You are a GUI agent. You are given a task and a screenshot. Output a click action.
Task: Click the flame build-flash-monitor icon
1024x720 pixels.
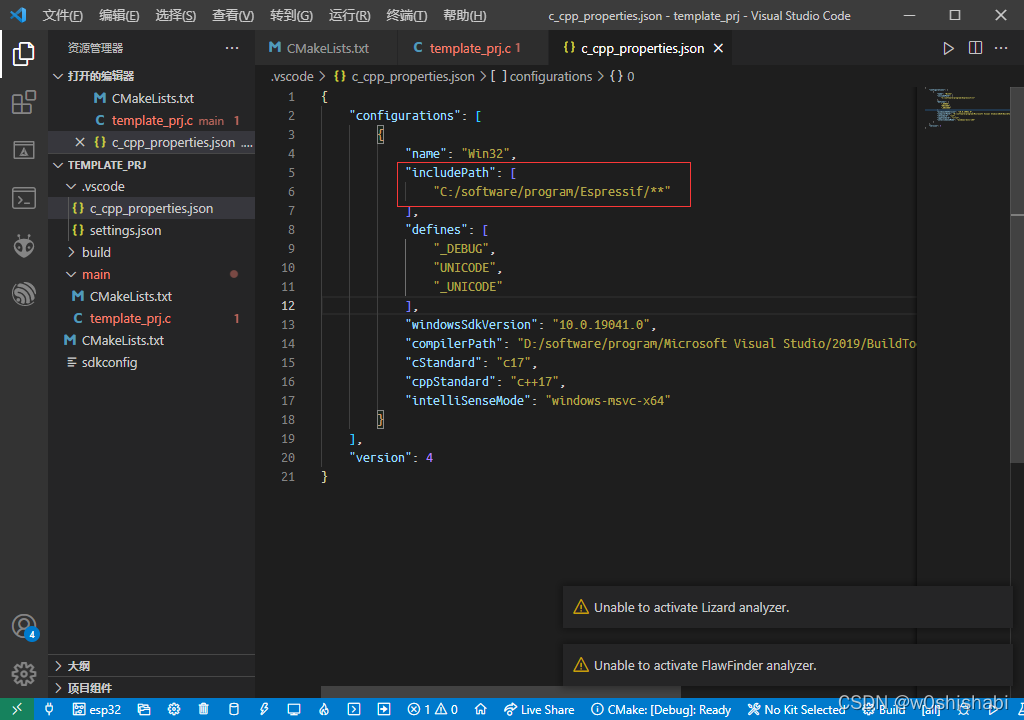324,709
